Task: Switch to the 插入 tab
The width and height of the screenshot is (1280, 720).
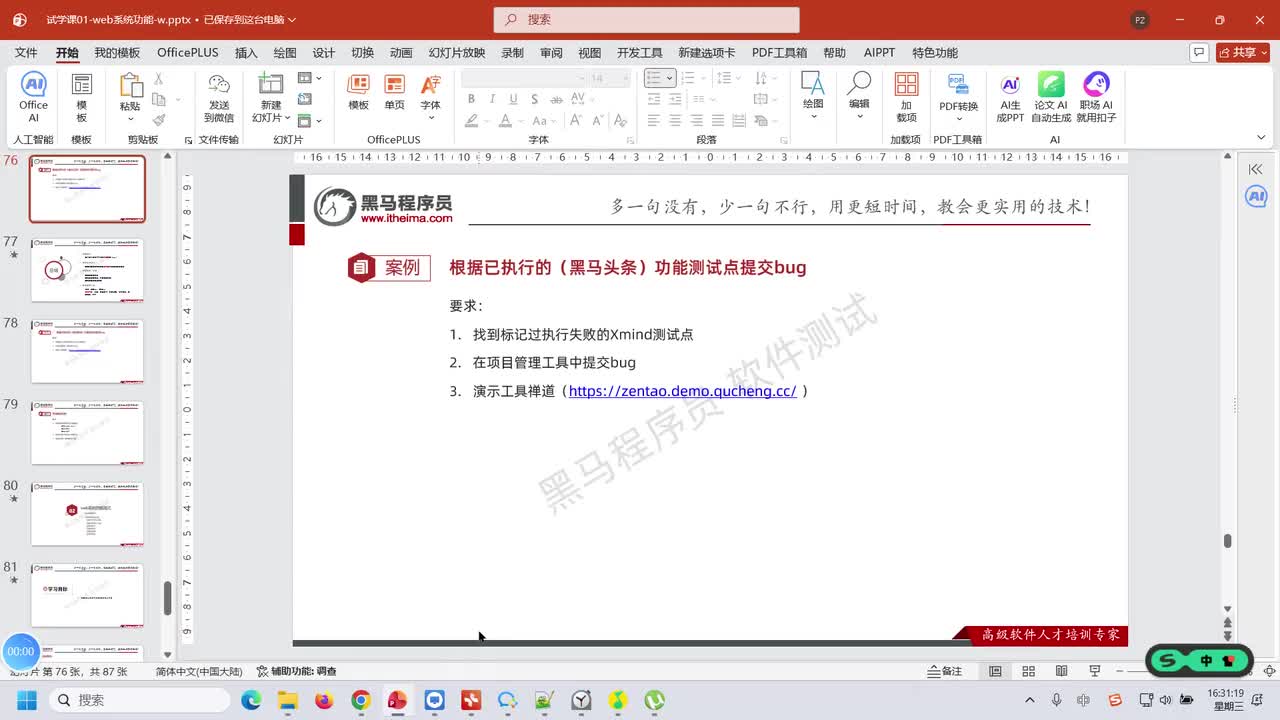Action: tap(246, 53)
